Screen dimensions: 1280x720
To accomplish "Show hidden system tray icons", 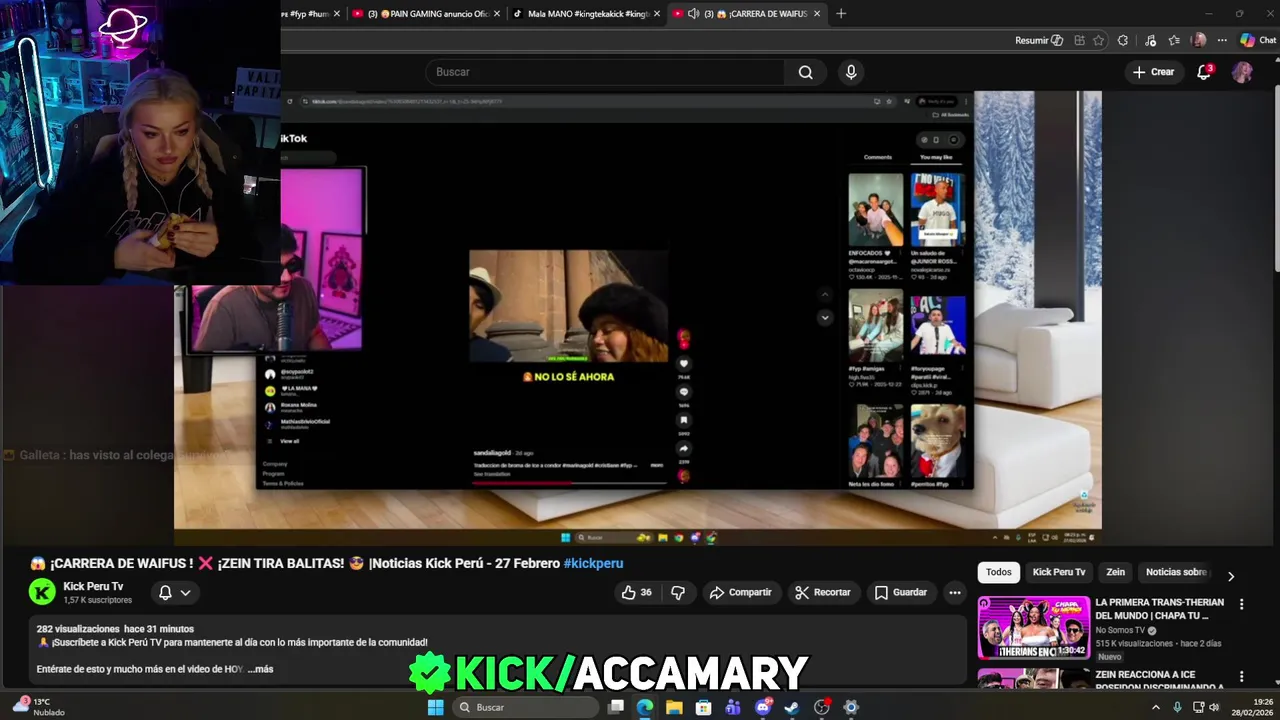I will (1156, 707).
